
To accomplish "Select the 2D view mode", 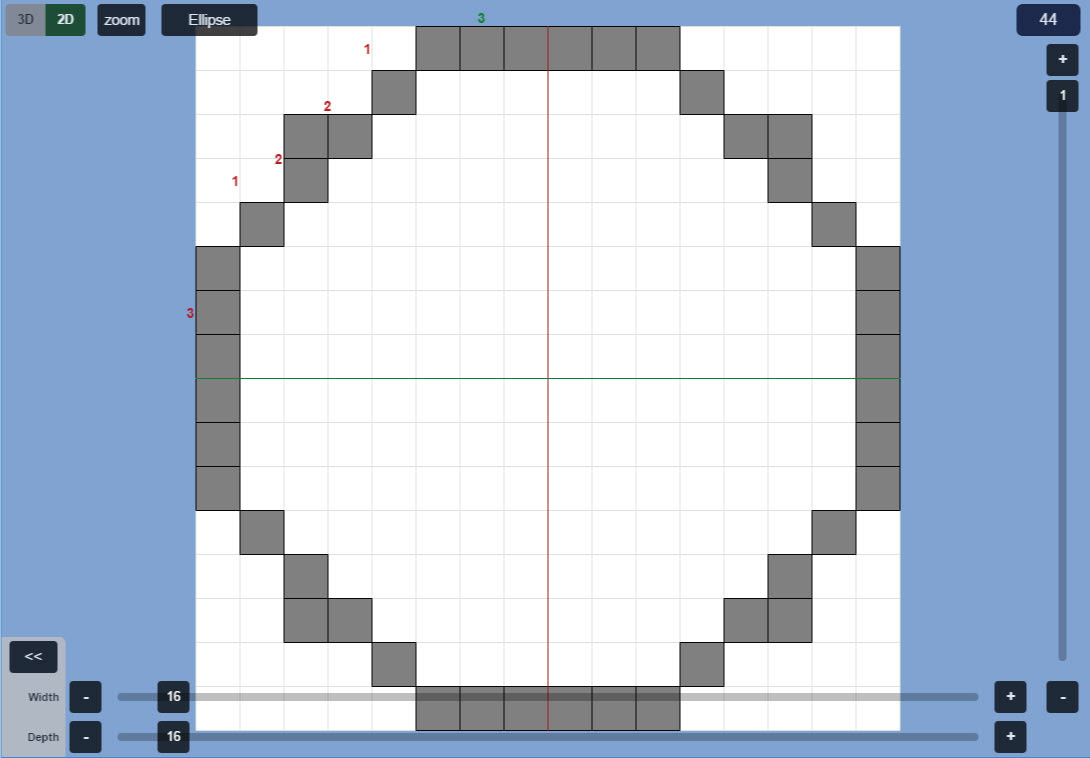I will tap(65, 19).
